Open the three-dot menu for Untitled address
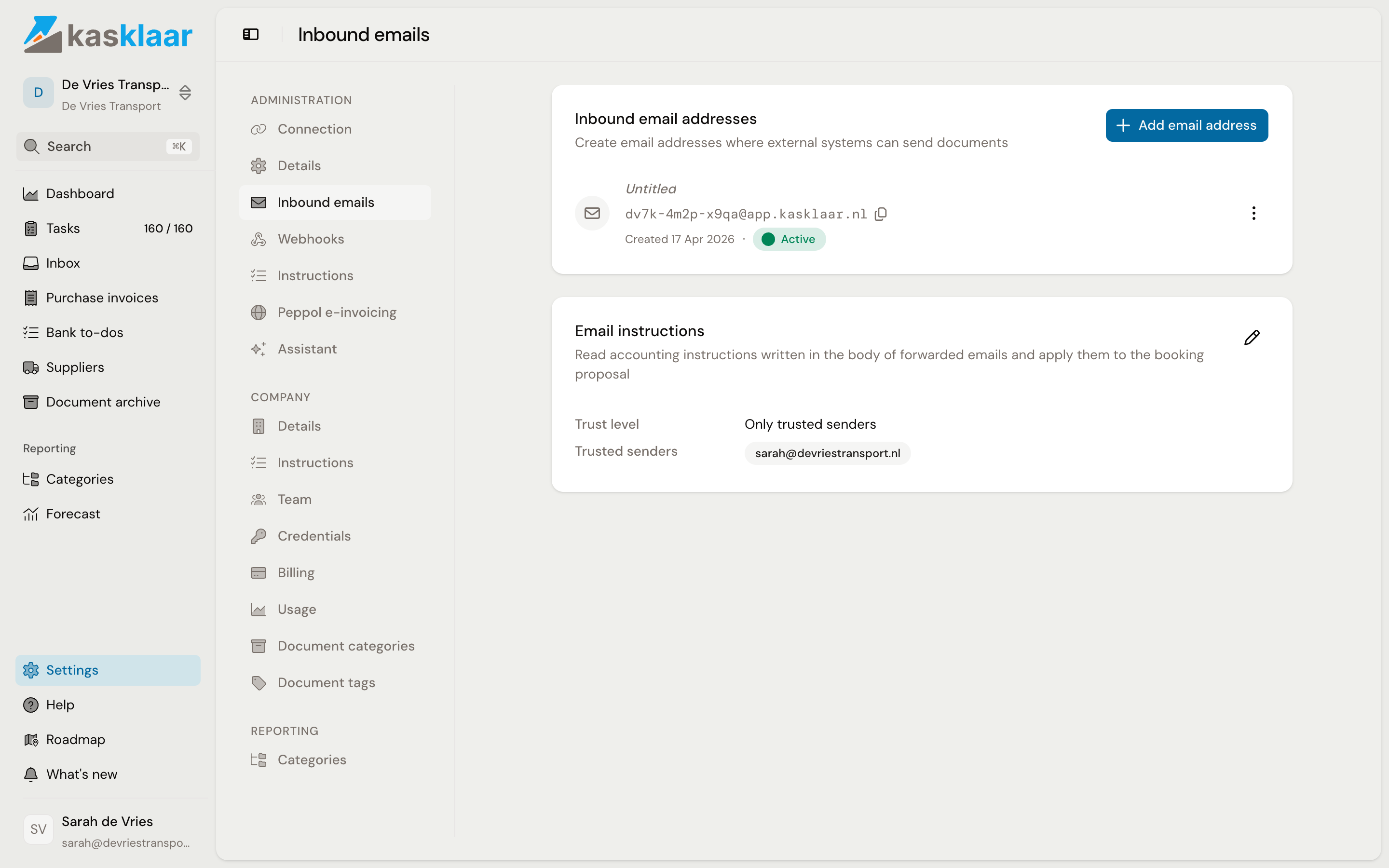This screenshot has height=868, width=1389. click(x=1253, y=213)
